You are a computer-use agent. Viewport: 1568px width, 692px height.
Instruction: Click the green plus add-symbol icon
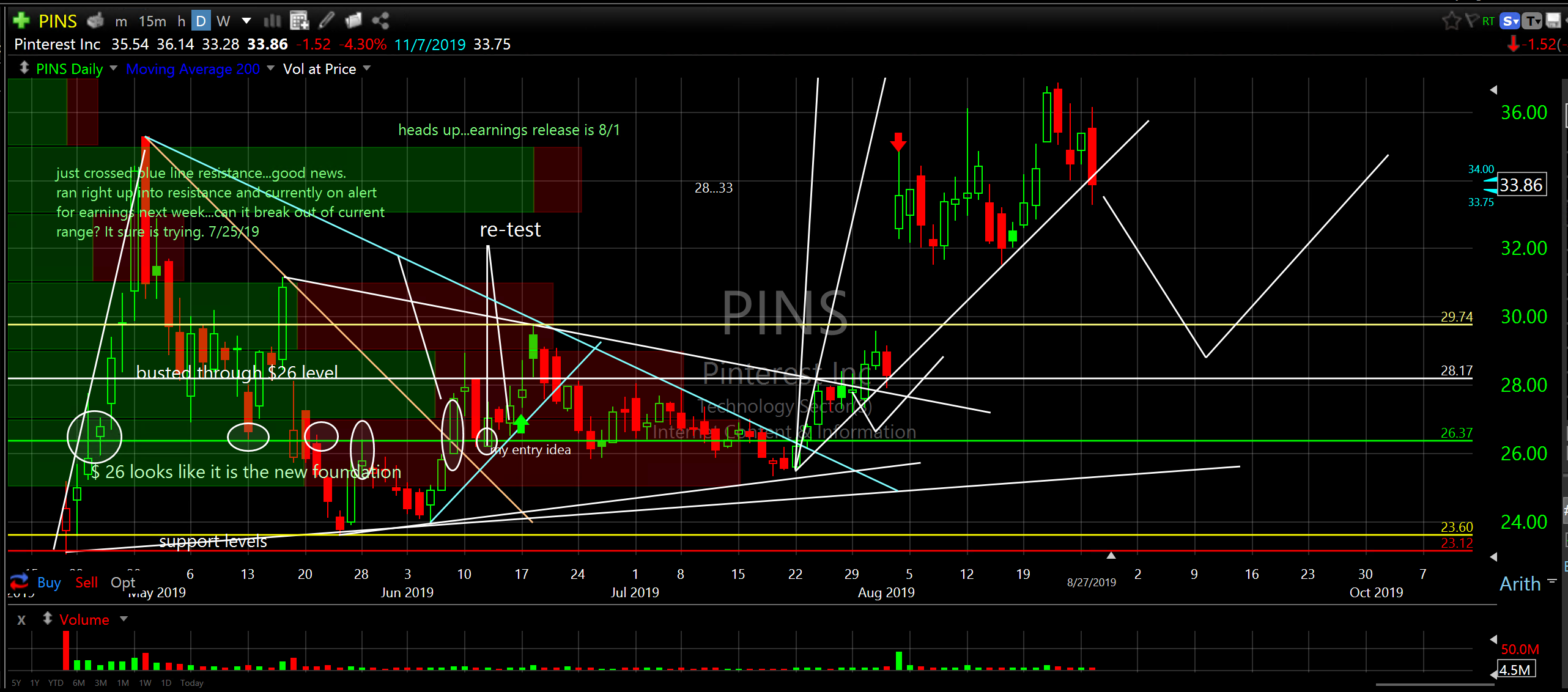(x=21, y=21)
